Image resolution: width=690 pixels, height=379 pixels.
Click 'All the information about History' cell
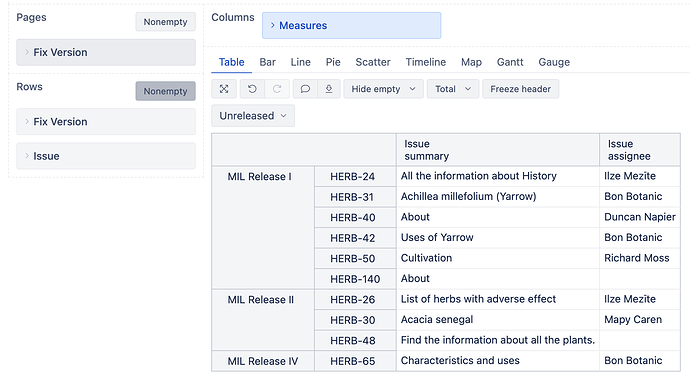coord(498,176)
